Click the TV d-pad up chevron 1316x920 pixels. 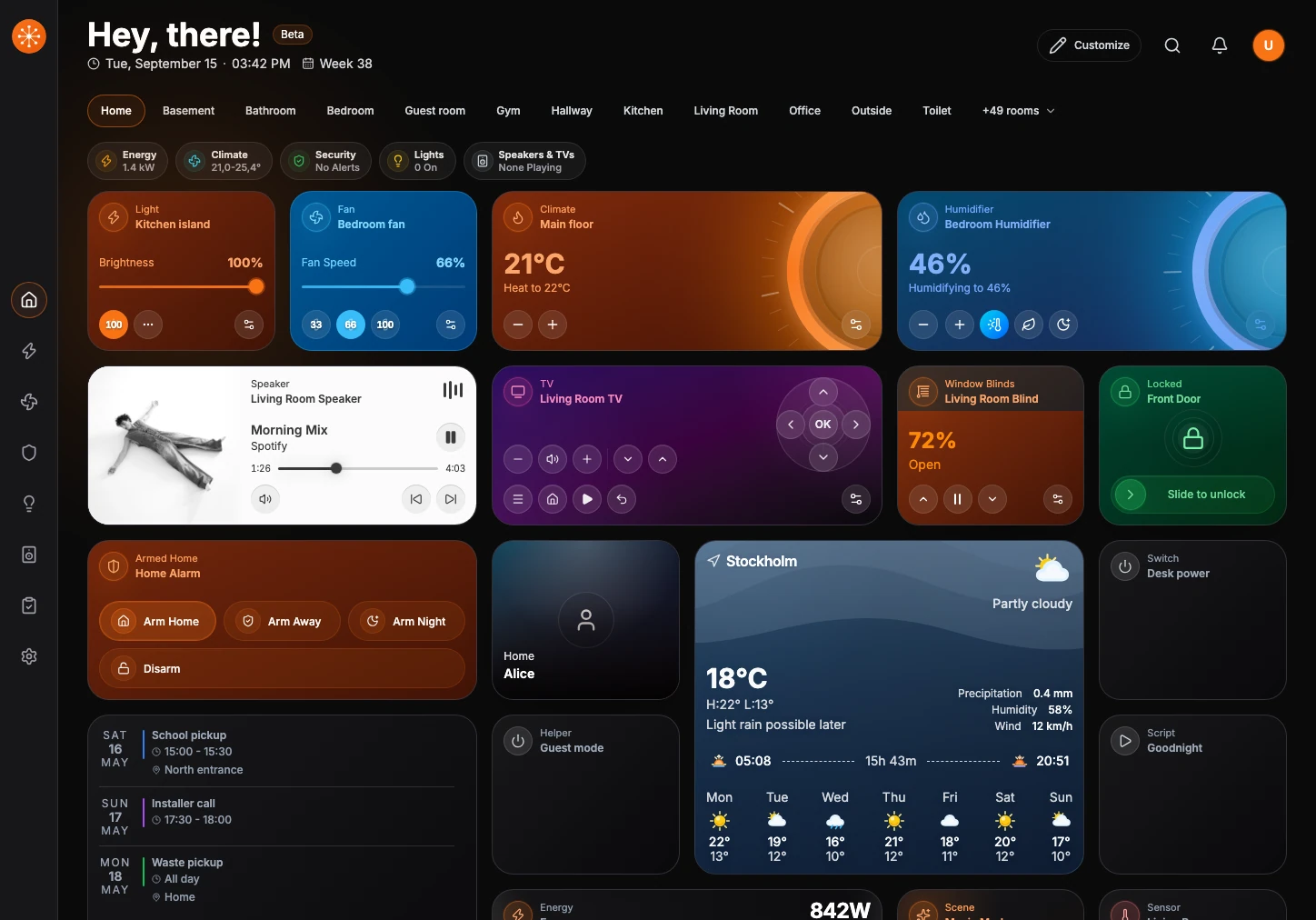[823, 392]
